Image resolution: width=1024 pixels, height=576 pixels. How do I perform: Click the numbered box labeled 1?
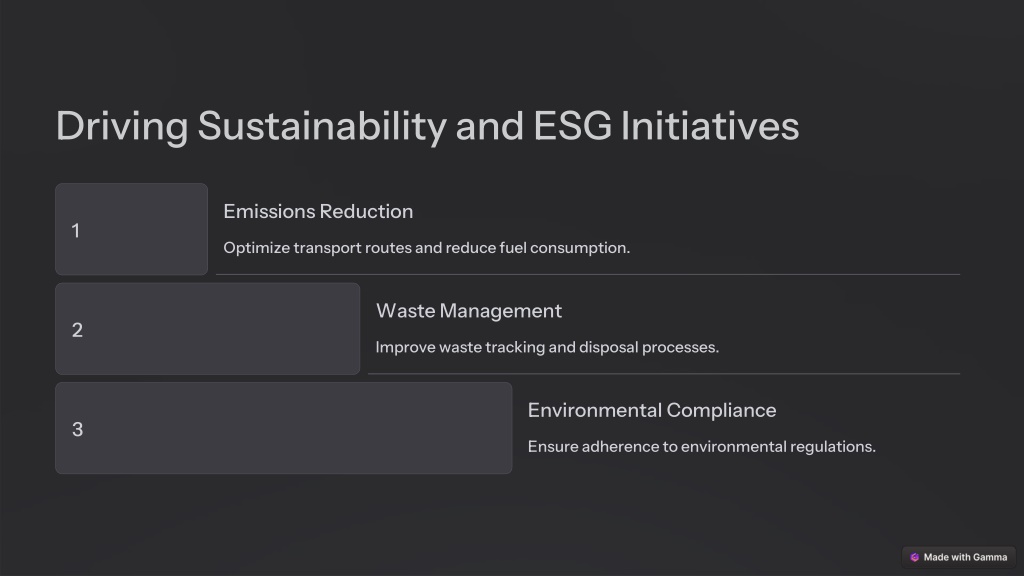pyautogui.click(x=131, y=229)
